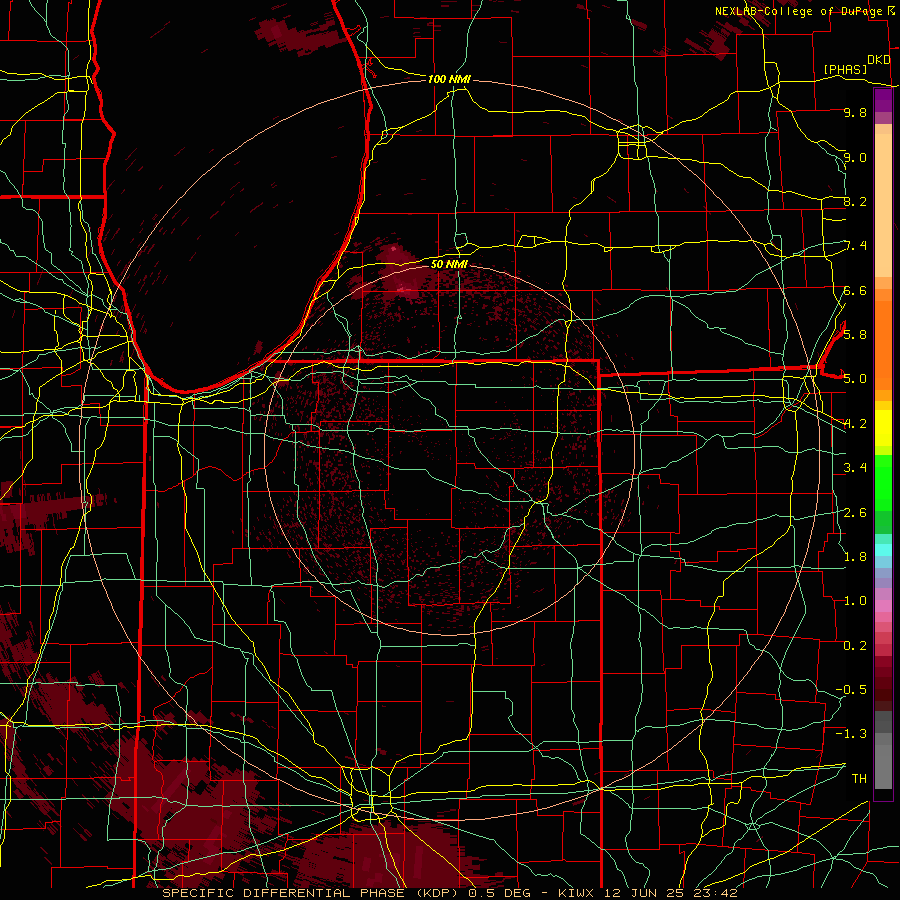Click the small logo after DuPage
This screenshot has width=900, height=900.
pos(891,11)
